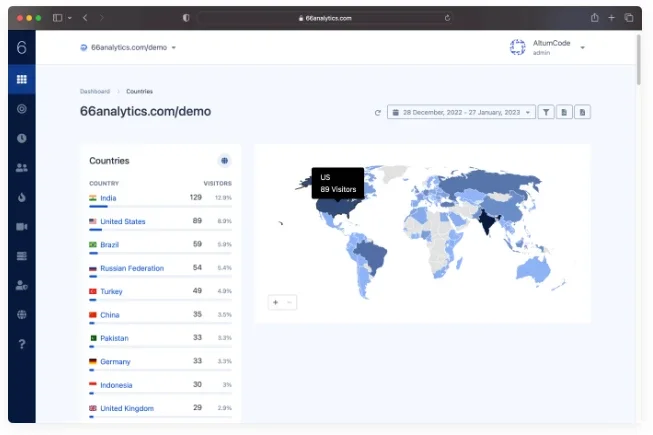Go to Dashboard breadcrumb
Viewport: 653px width, 435px height.
pyautogui.click(x=95, y=91)
